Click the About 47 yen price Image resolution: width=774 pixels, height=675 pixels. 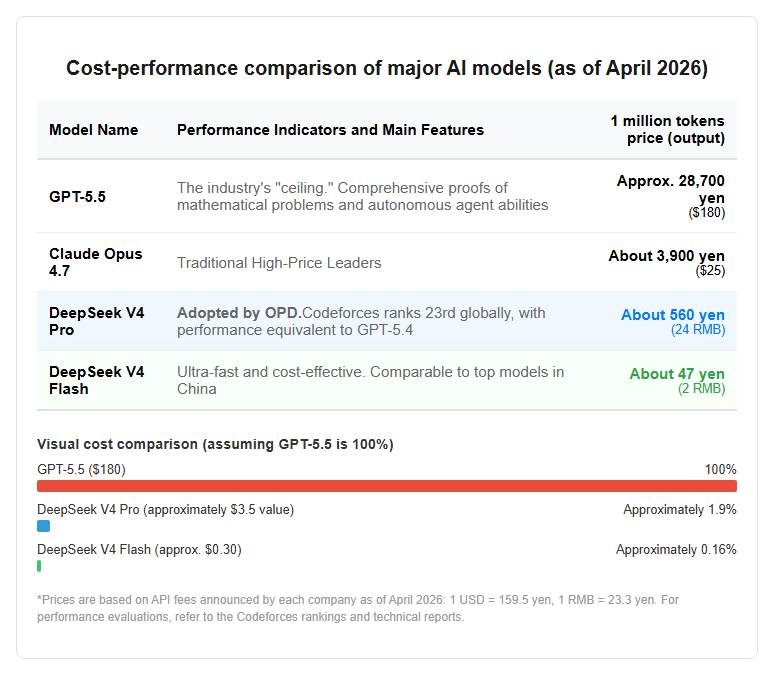(677, 374)
